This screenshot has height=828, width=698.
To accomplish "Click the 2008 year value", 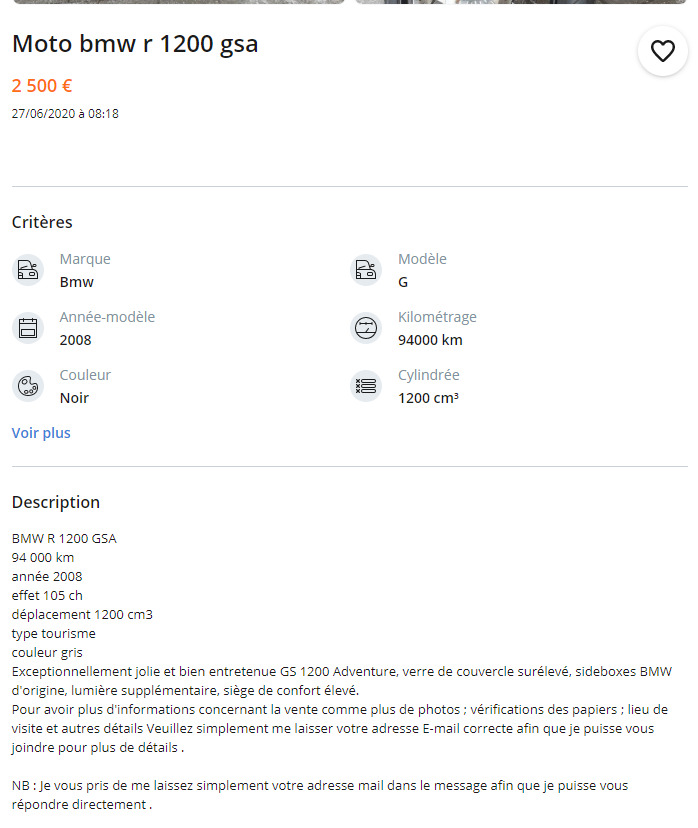I will pyautogui.click(x=75, y=340).
